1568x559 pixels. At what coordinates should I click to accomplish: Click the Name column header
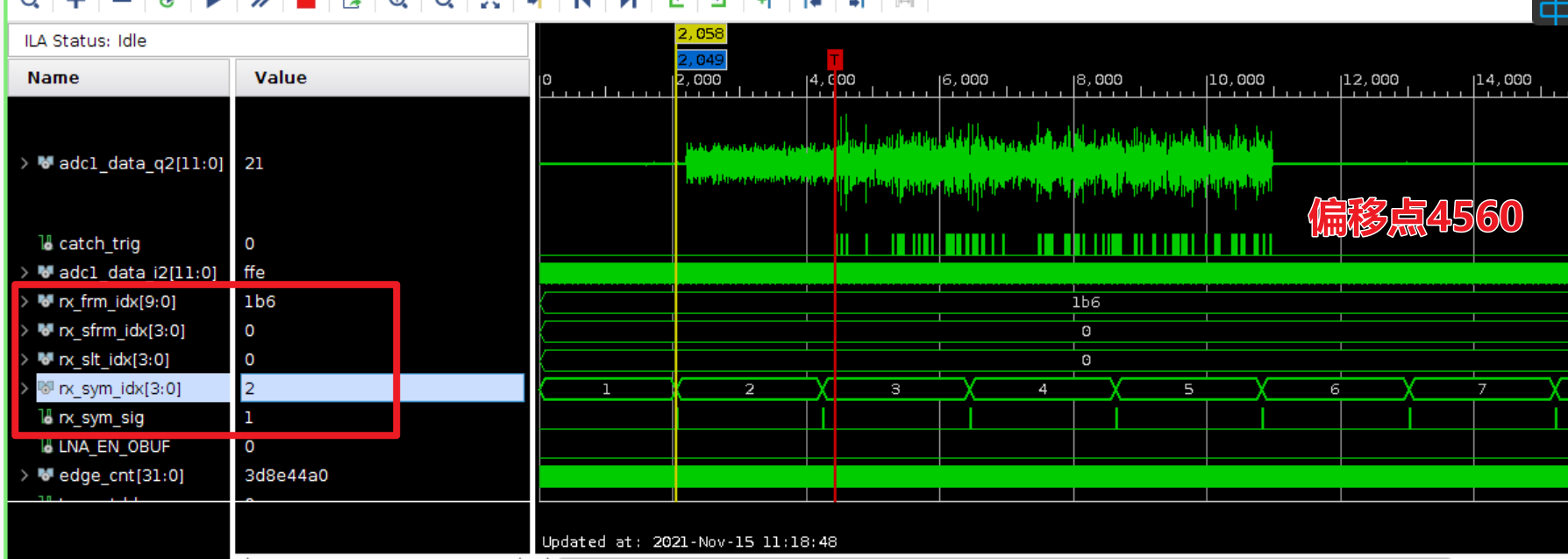coord(118,77)
